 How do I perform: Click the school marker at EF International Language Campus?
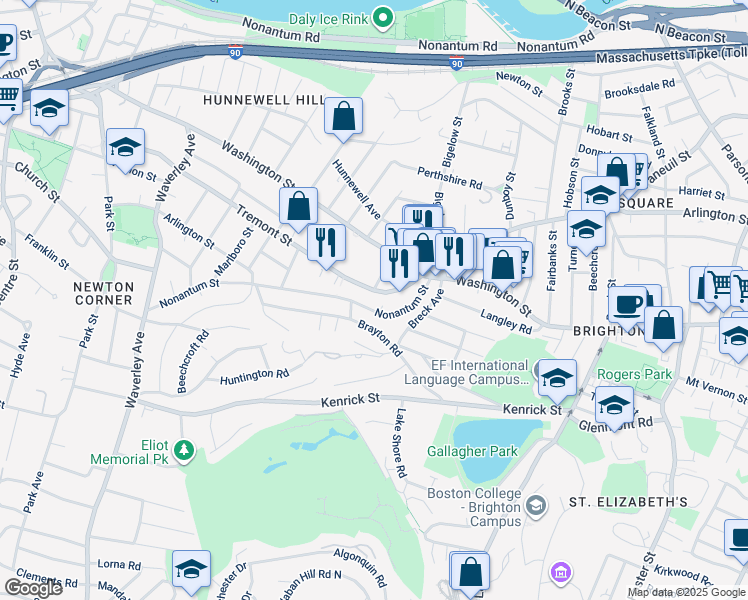557,379
